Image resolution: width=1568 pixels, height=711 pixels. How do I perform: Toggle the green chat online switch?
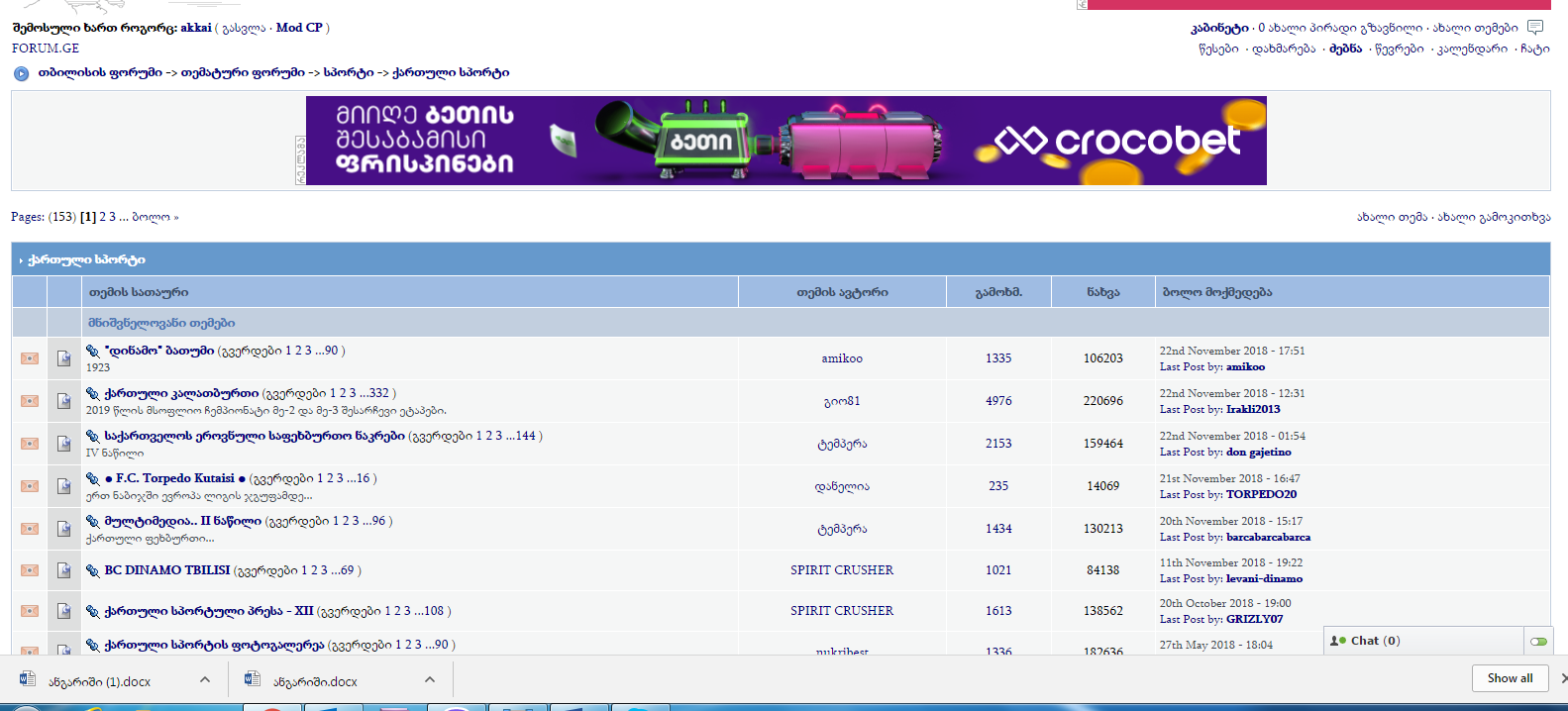pyautogui.click(x=1538, y=642)
